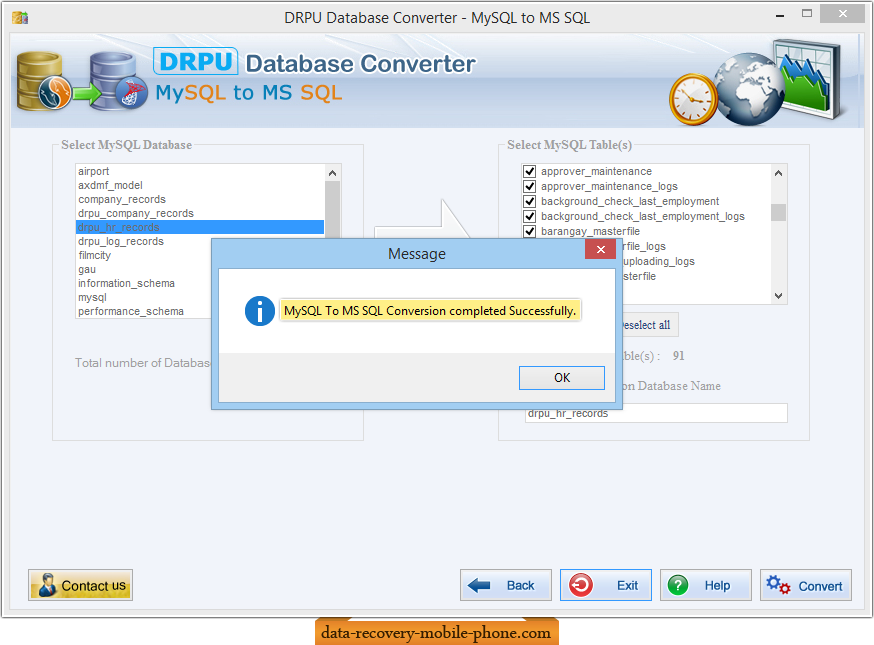Viewport: 874px width, 645px height.
Task: Toggle the barangay_masterfile checkbox
Action: pos(530,232)
